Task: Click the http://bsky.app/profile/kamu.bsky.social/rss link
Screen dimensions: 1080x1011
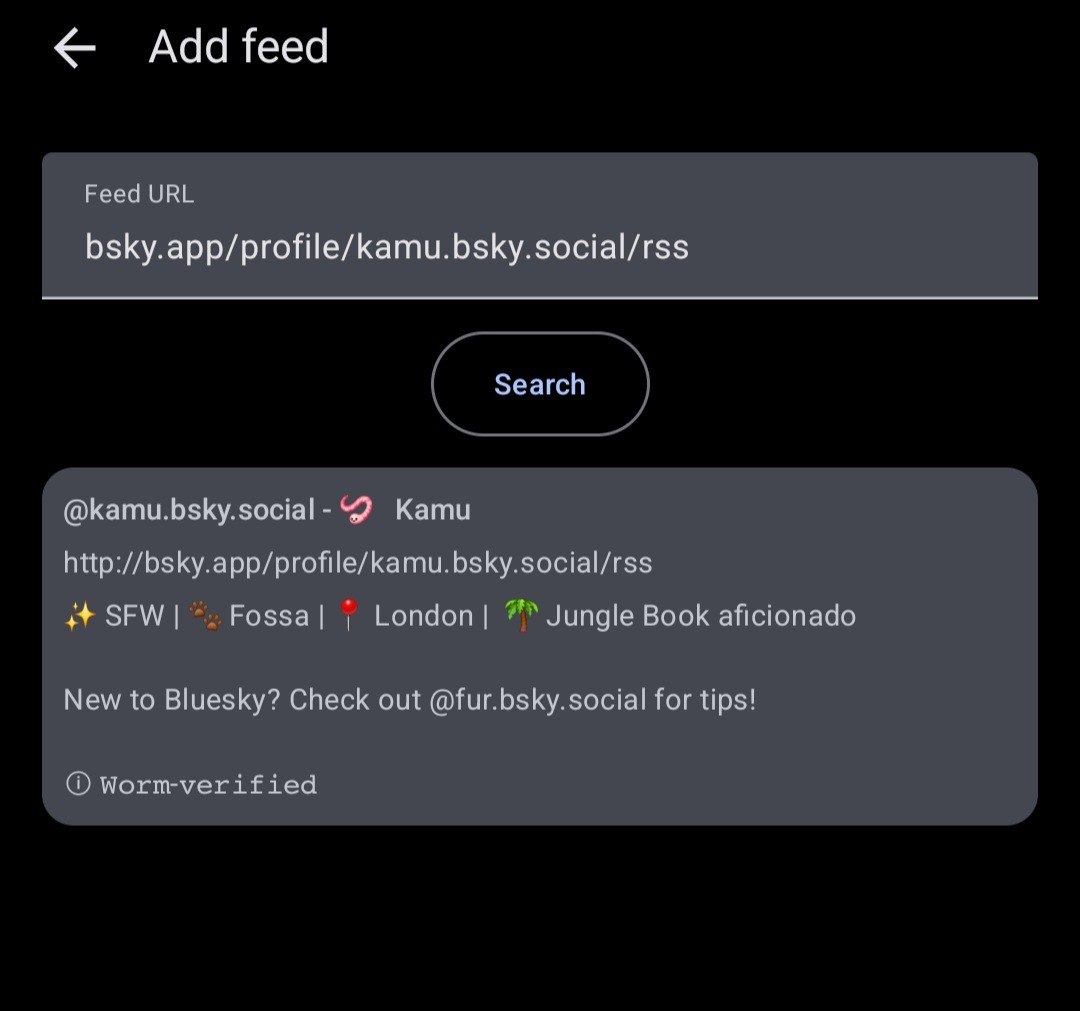Action: click(x=358, y=563)
